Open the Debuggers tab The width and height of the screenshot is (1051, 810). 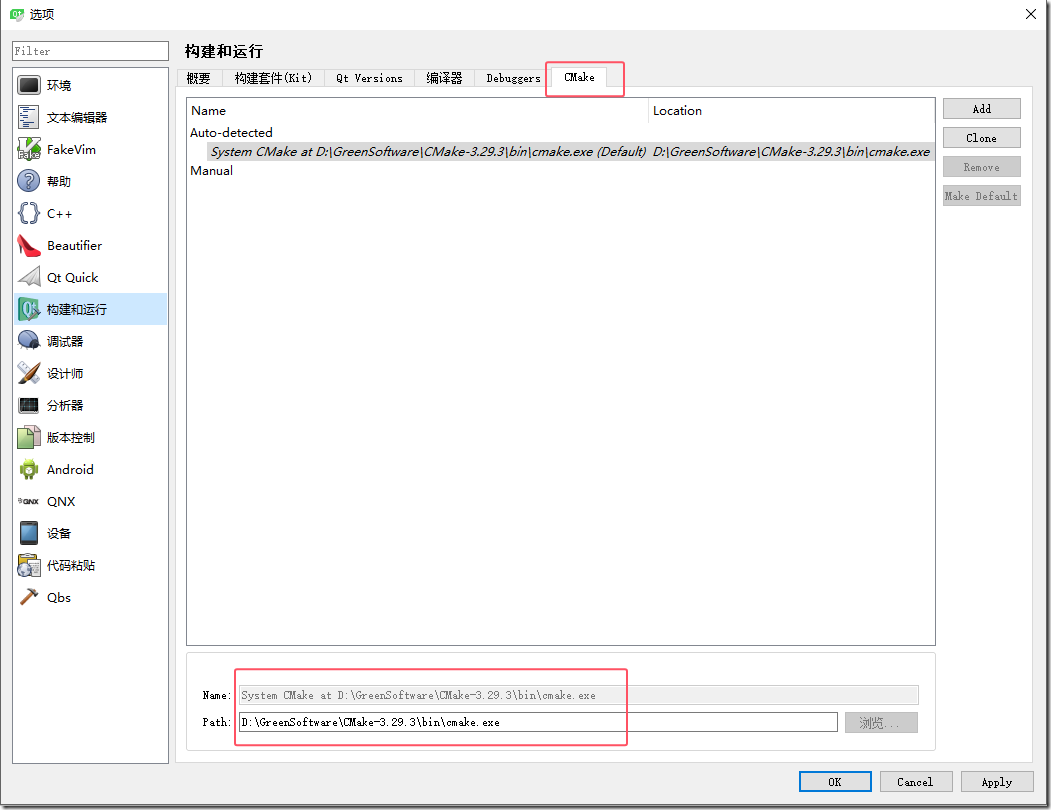click(513, 78)
